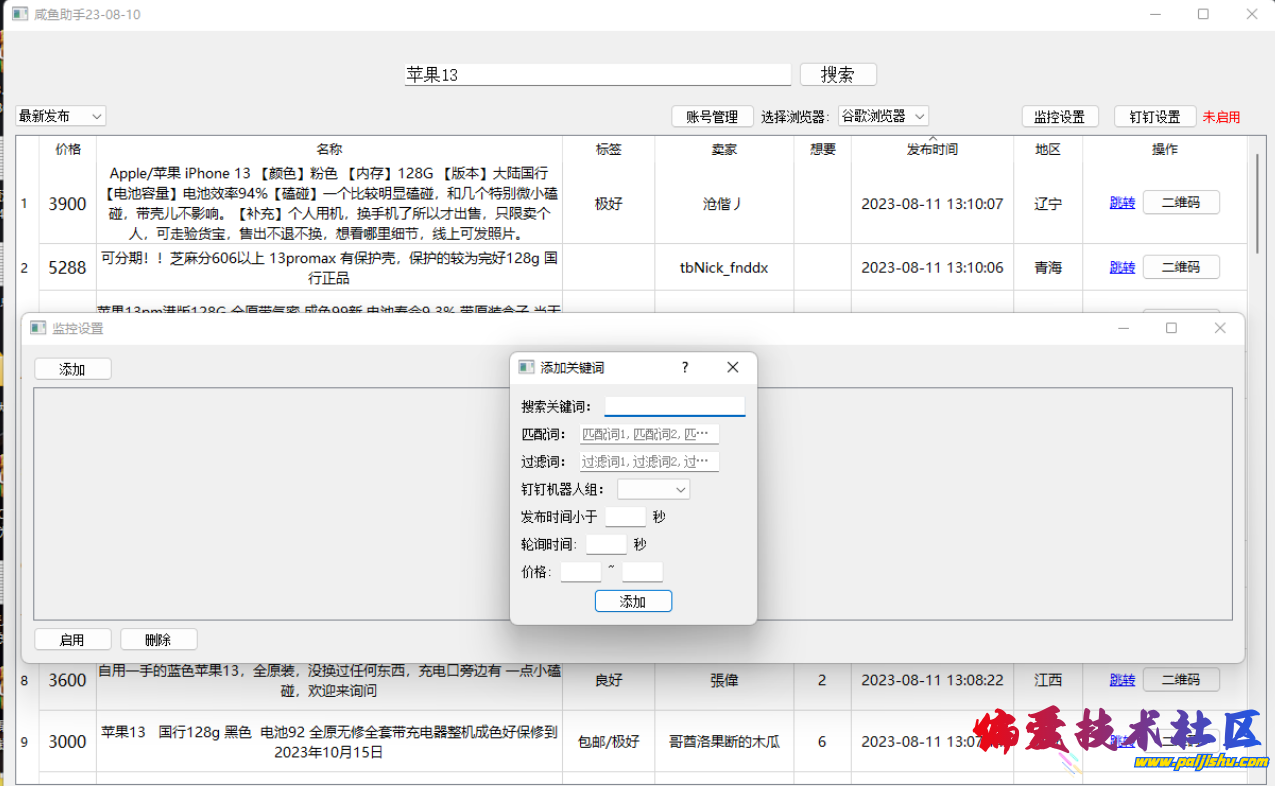This screenshot has height=786, width=1275.
Task: Click the 过滤词 filter words input
Action: [x=650, y=461]
